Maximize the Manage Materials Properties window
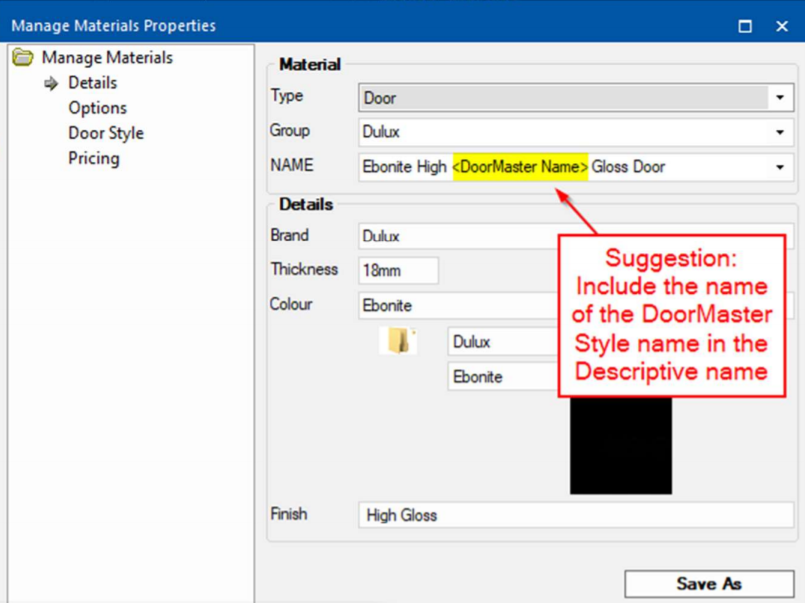 (x=745, y=26)
